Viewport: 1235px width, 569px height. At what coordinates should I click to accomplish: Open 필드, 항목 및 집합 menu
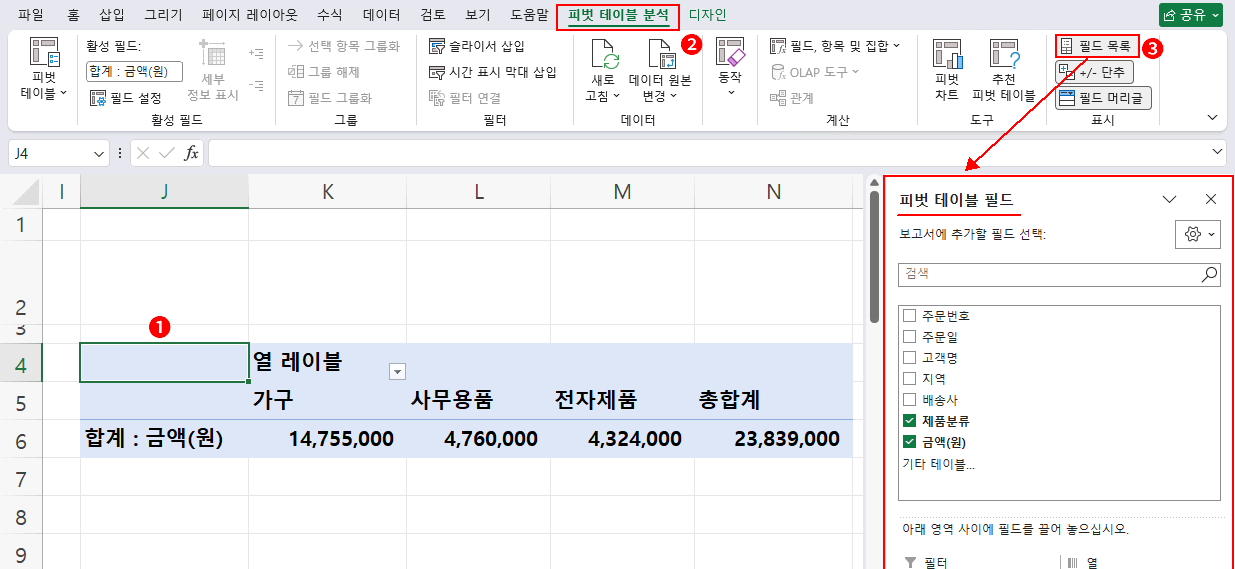835,45
